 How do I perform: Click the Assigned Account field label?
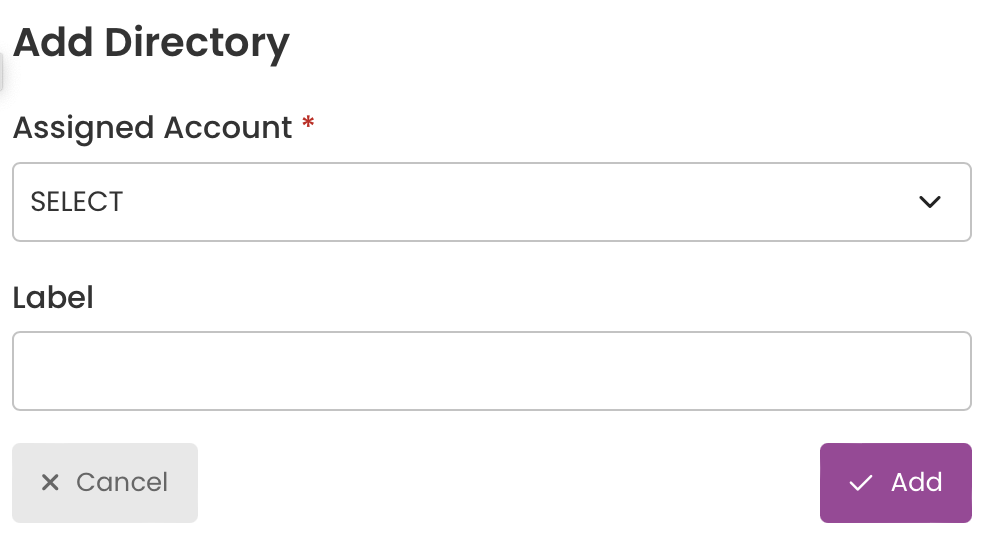click(x=153, y=128)
